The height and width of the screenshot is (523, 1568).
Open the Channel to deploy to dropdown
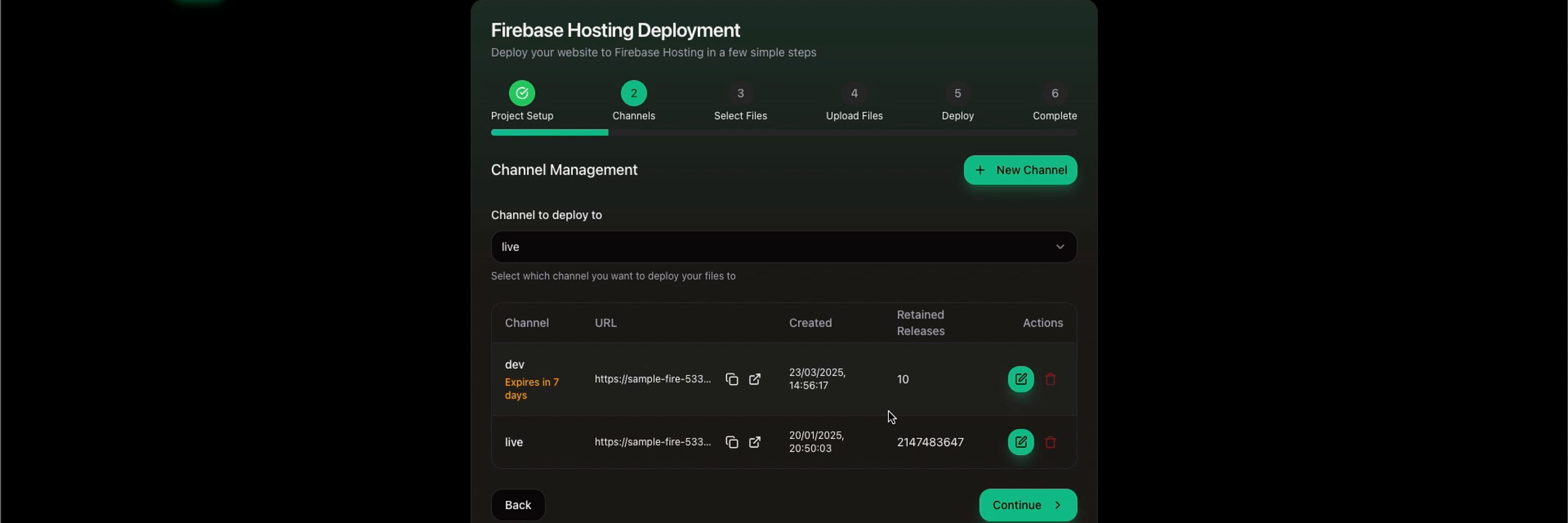pyautogui.click(x=784, y=246)
